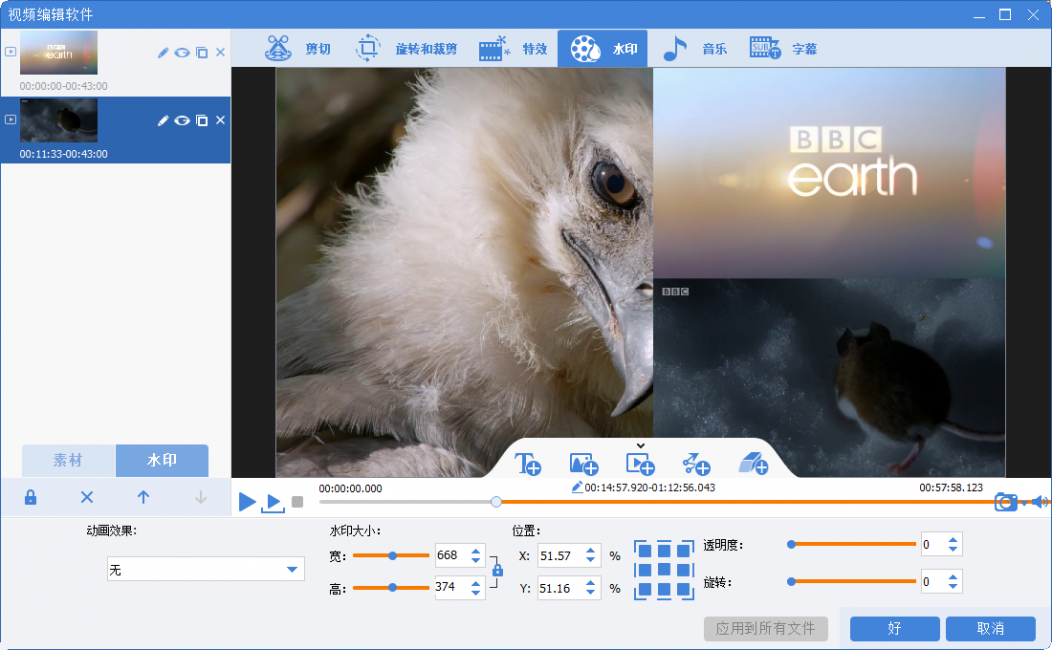Increase the rotation value stepper
The height and width of the screenshot is (650, 1052).
[953, 577]
